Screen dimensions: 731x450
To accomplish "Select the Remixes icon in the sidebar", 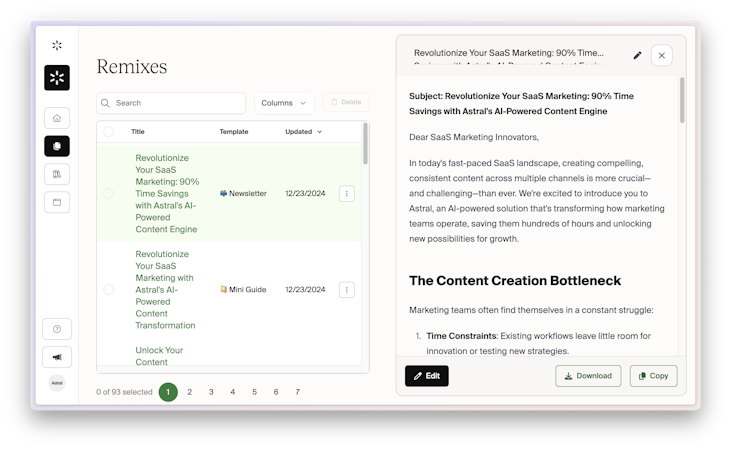I will coord(57,146).
